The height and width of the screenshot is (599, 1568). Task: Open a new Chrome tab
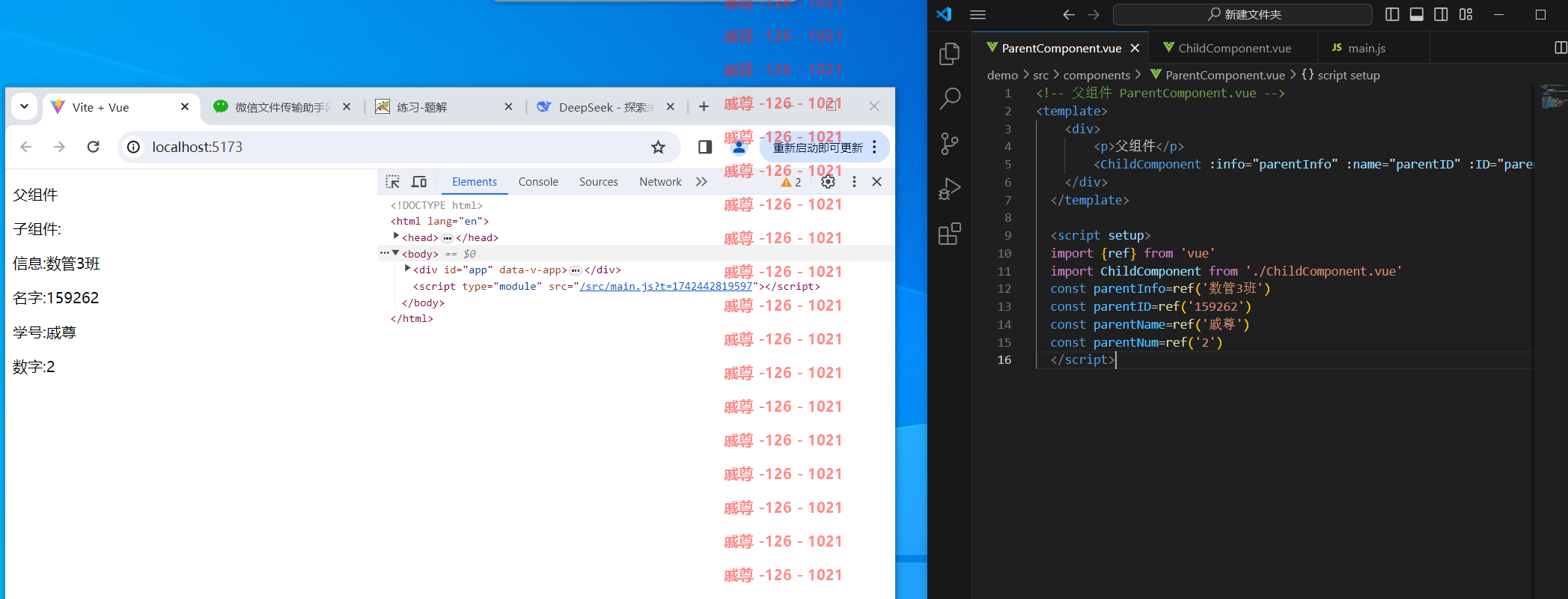click(x=704, y=107)
